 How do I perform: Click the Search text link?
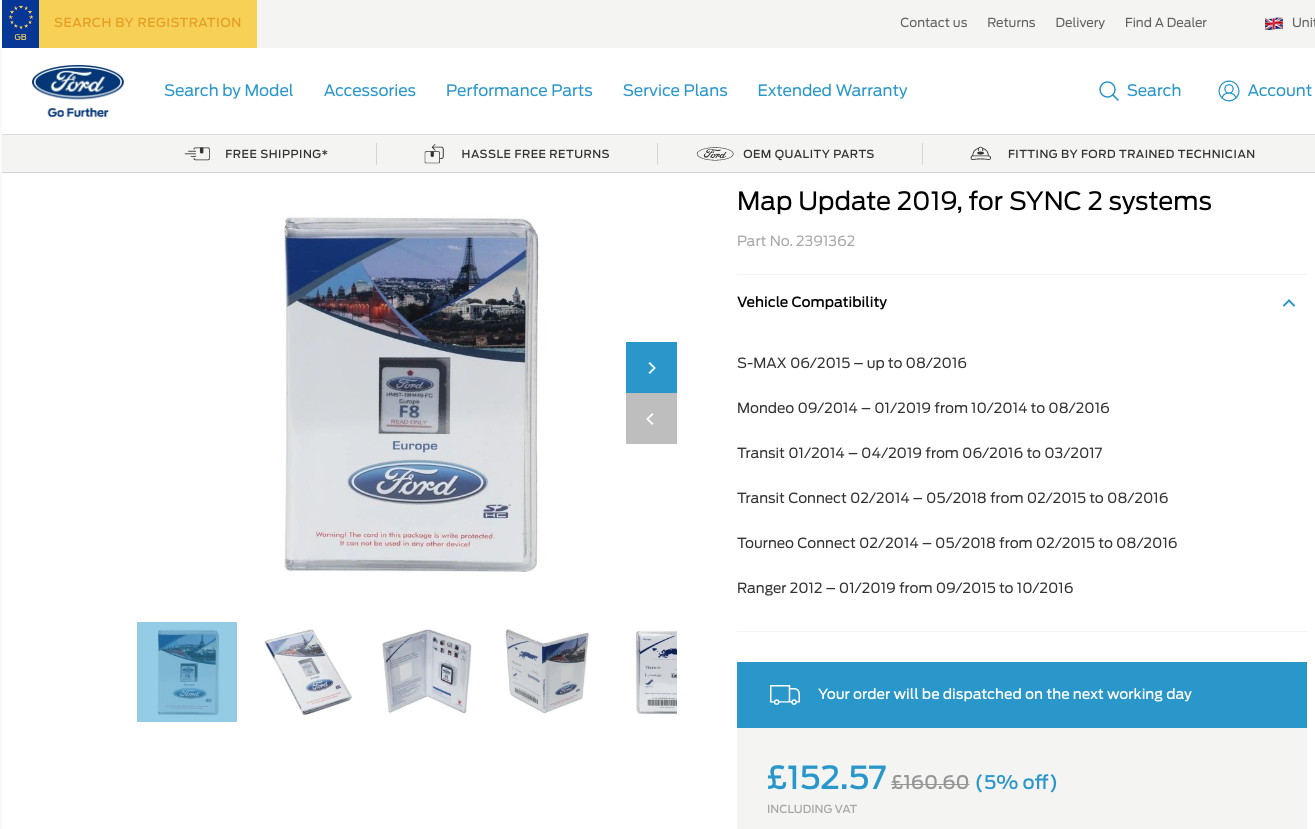click(1154, 90)
